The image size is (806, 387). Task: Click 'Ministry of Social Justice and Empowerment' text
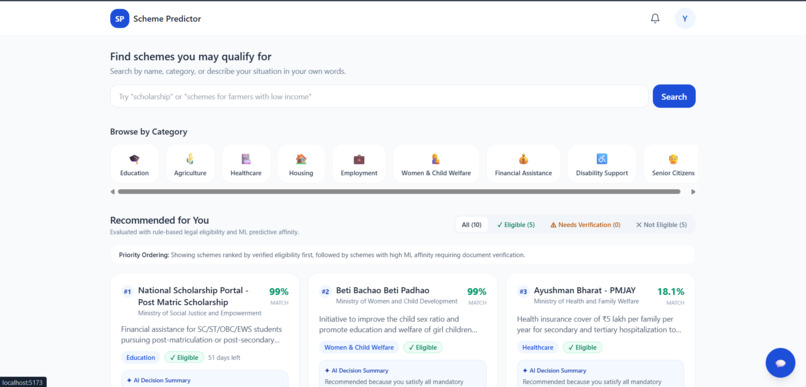(199, 313)
